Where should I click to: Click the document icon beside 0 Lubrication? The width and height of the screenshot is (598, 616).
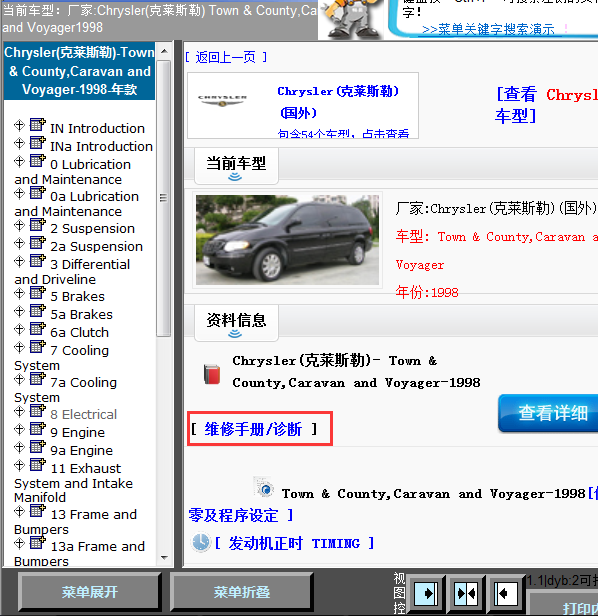[38, 161]
